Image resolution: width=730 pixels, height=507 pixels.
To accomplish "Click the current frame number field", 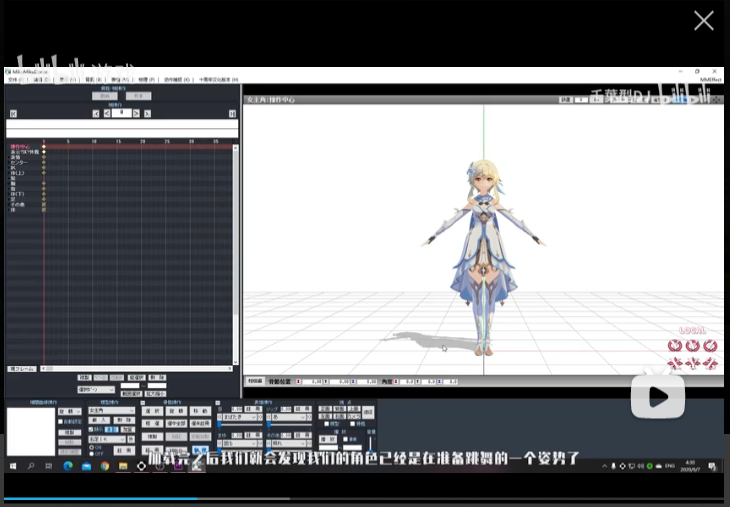I will pyautogui.click(x=122, y=113).
